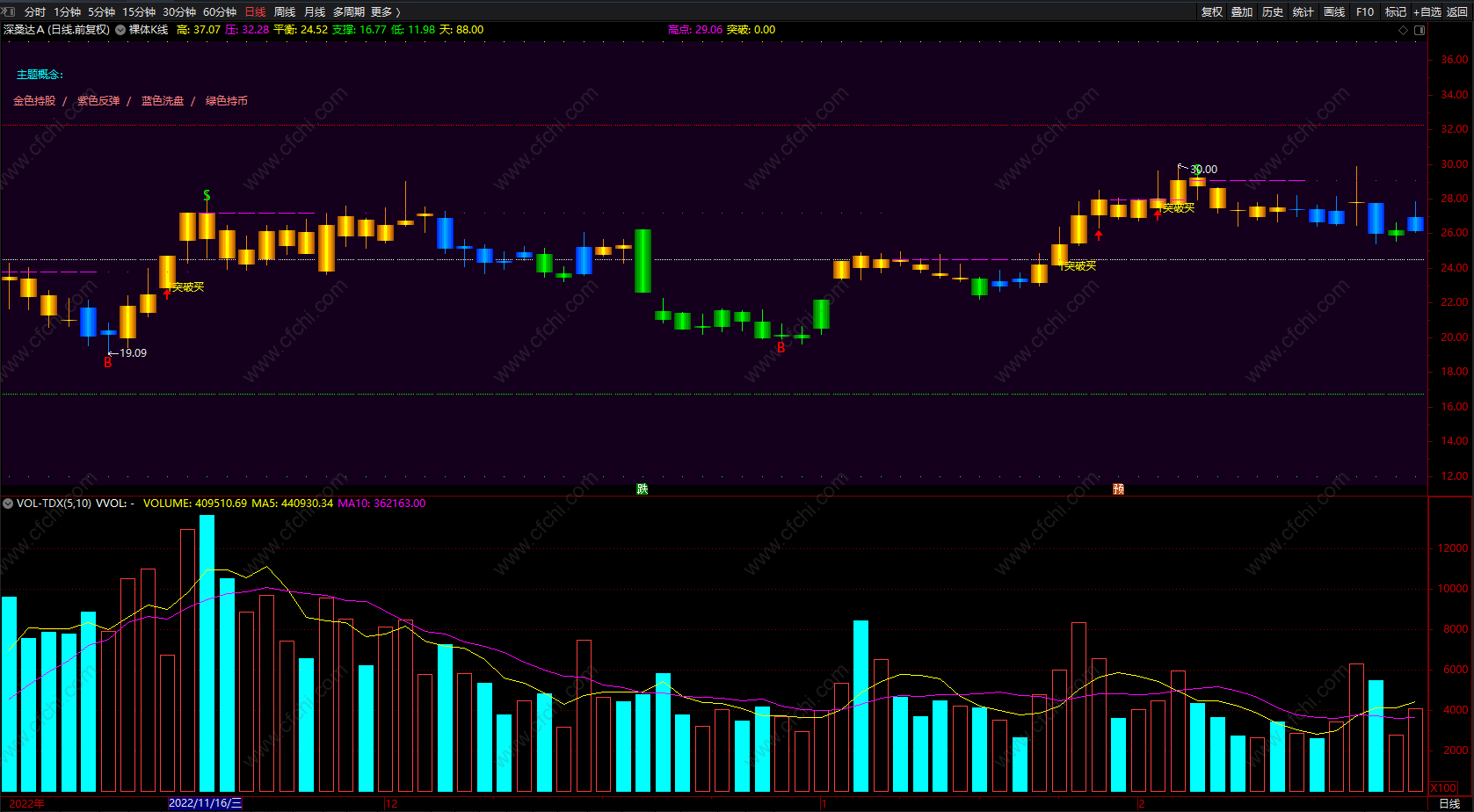Click the 统计 statistics button
This screenshot has height=812, width=1474.
[x=1303, y=11]
